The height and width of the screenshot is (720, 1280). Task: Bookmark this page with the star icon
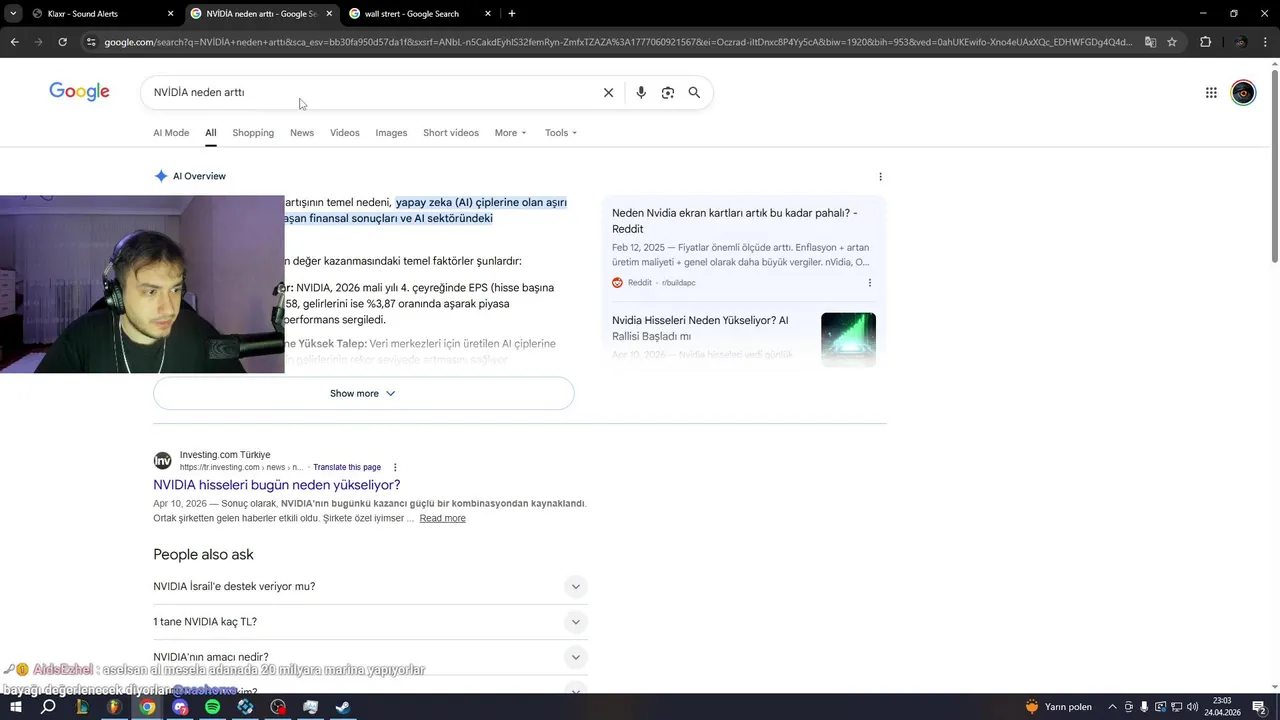(x=1172, y=42)
